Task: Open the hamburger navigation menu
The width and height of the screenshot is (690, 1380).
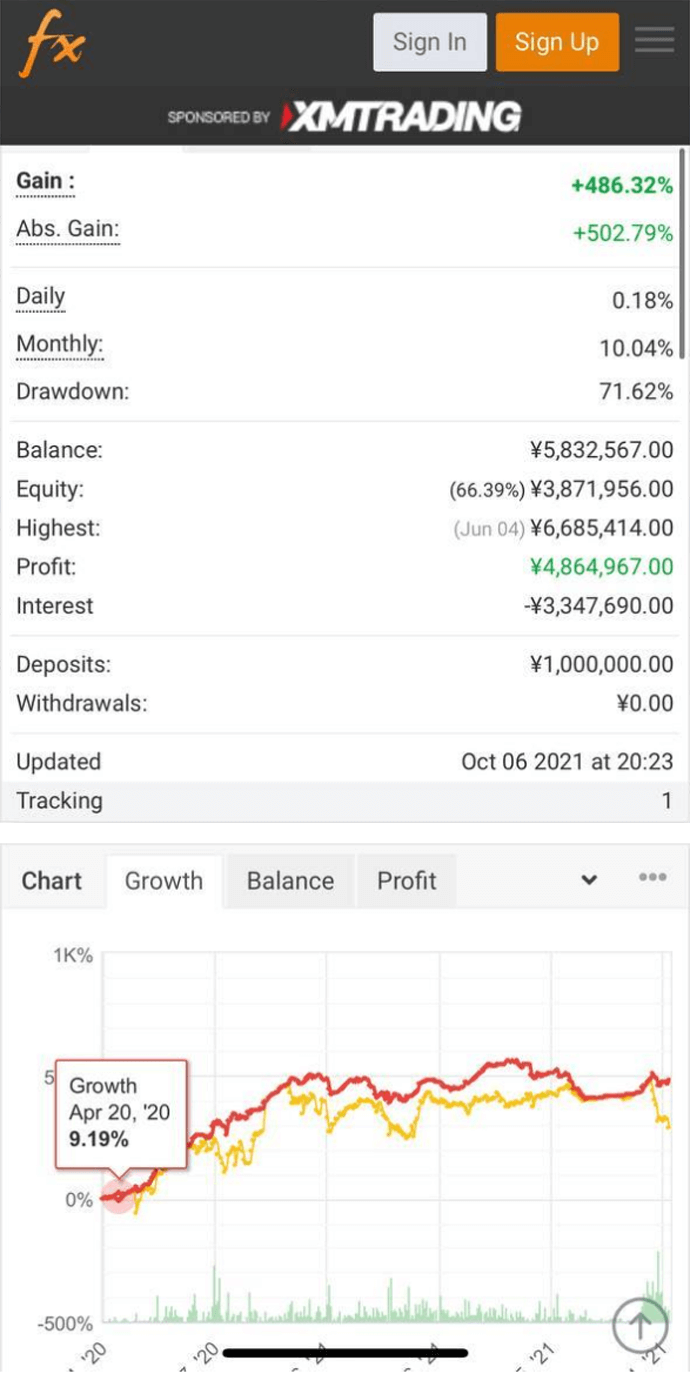Action: coord(654,42)
